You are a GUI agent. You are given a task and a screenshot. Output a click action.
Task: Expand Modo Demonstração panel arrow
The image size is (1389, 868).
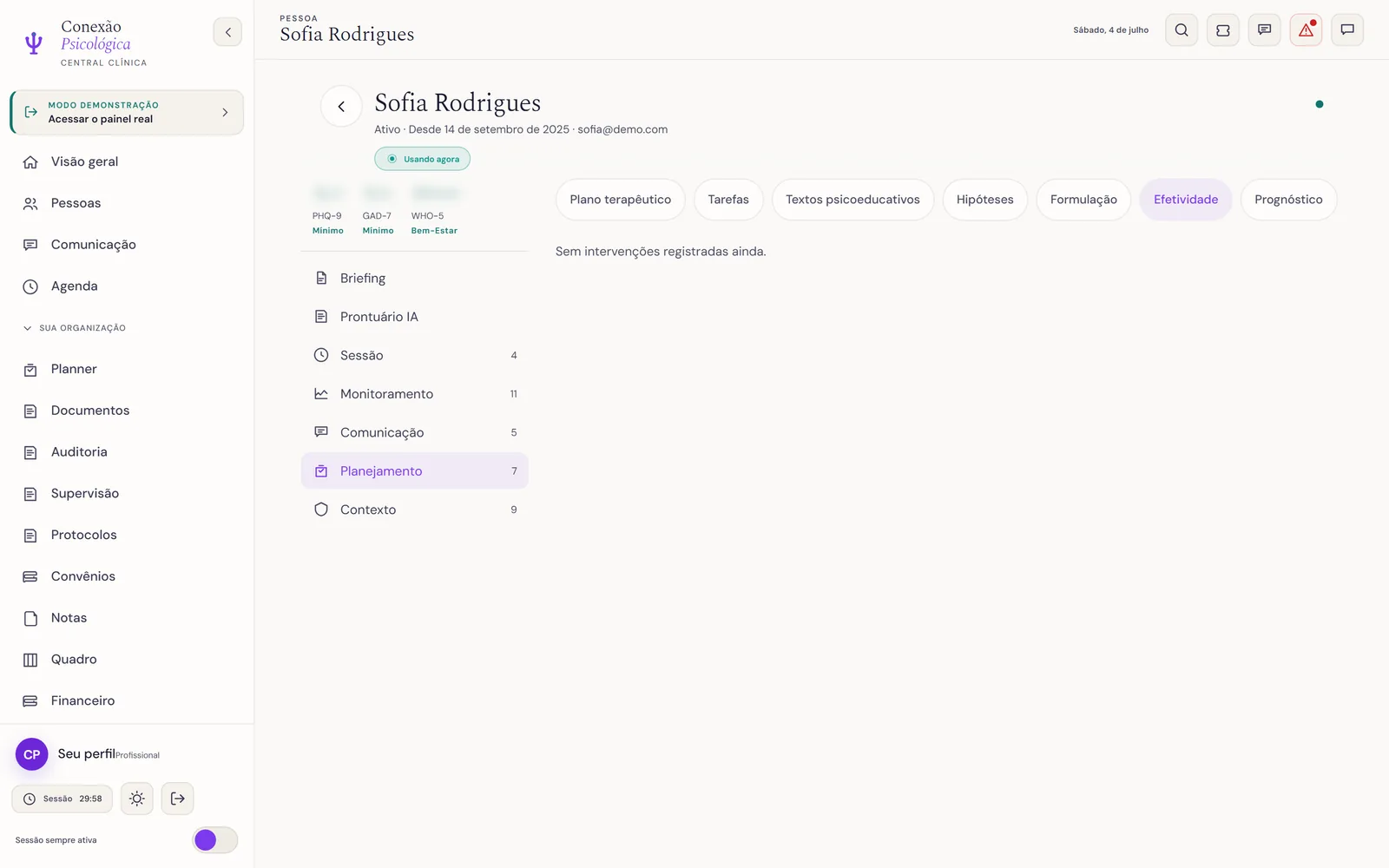(225, 113)
